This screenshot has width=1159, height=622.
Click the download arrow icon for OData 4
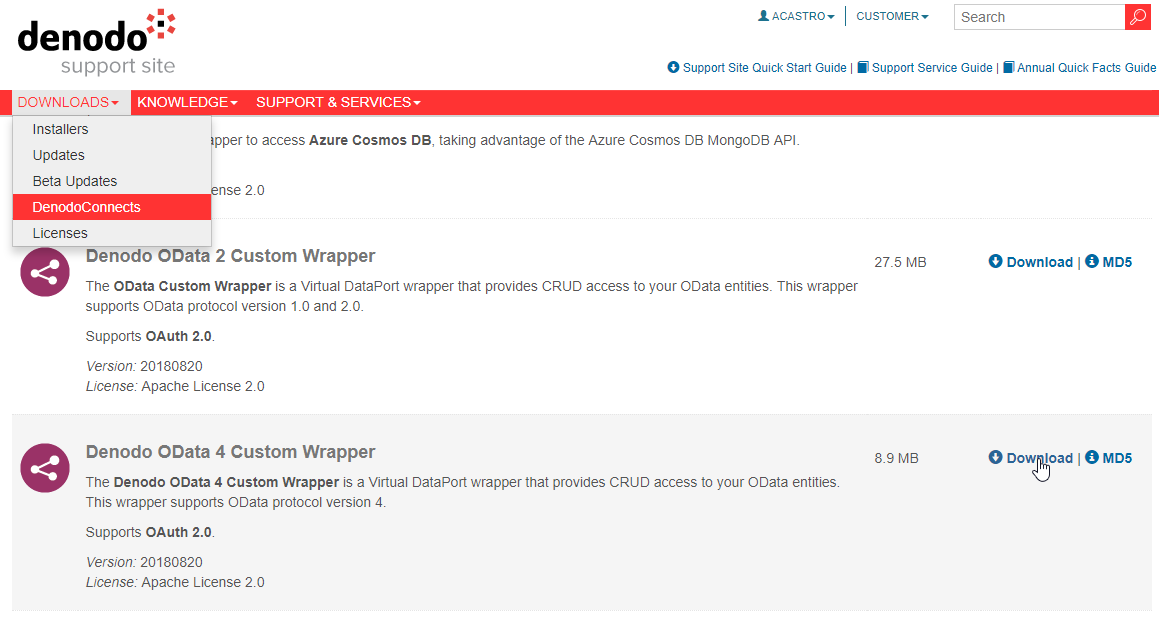(x=996, y=457)
